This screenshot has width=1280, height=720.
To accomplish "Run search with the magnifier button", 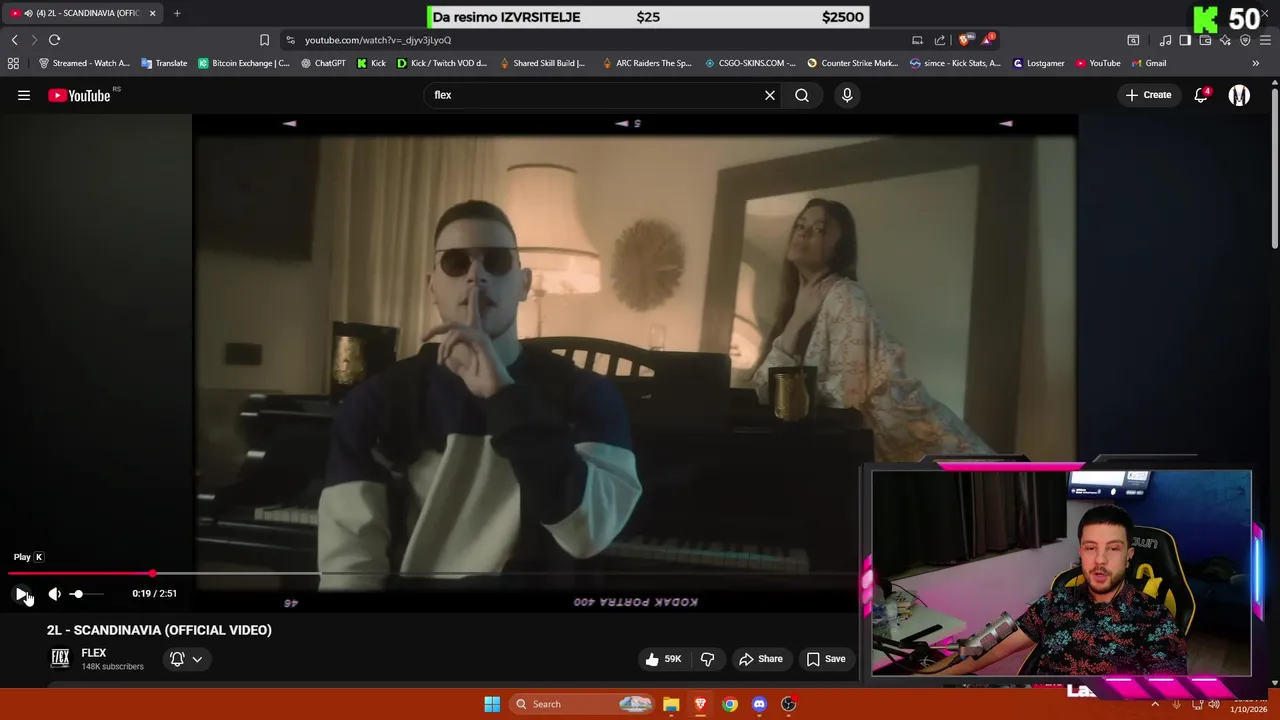I will point(802,95).
